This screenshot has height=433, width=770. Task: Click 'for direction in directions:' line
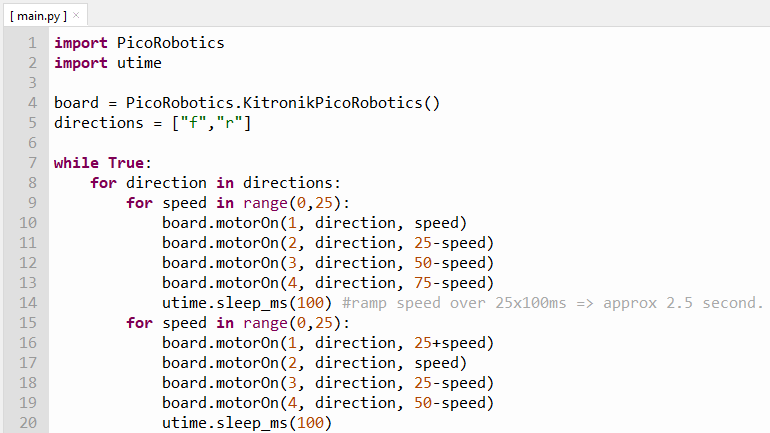click(x=215, y=183)
